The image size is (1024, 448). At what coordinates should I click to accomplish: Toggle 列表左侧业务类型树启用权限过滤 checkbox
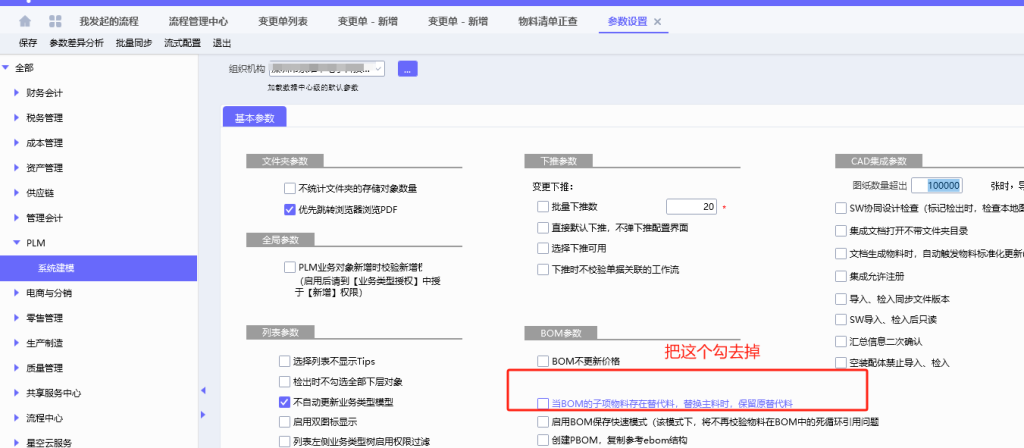pyautogui.click(x=284, y=442)
